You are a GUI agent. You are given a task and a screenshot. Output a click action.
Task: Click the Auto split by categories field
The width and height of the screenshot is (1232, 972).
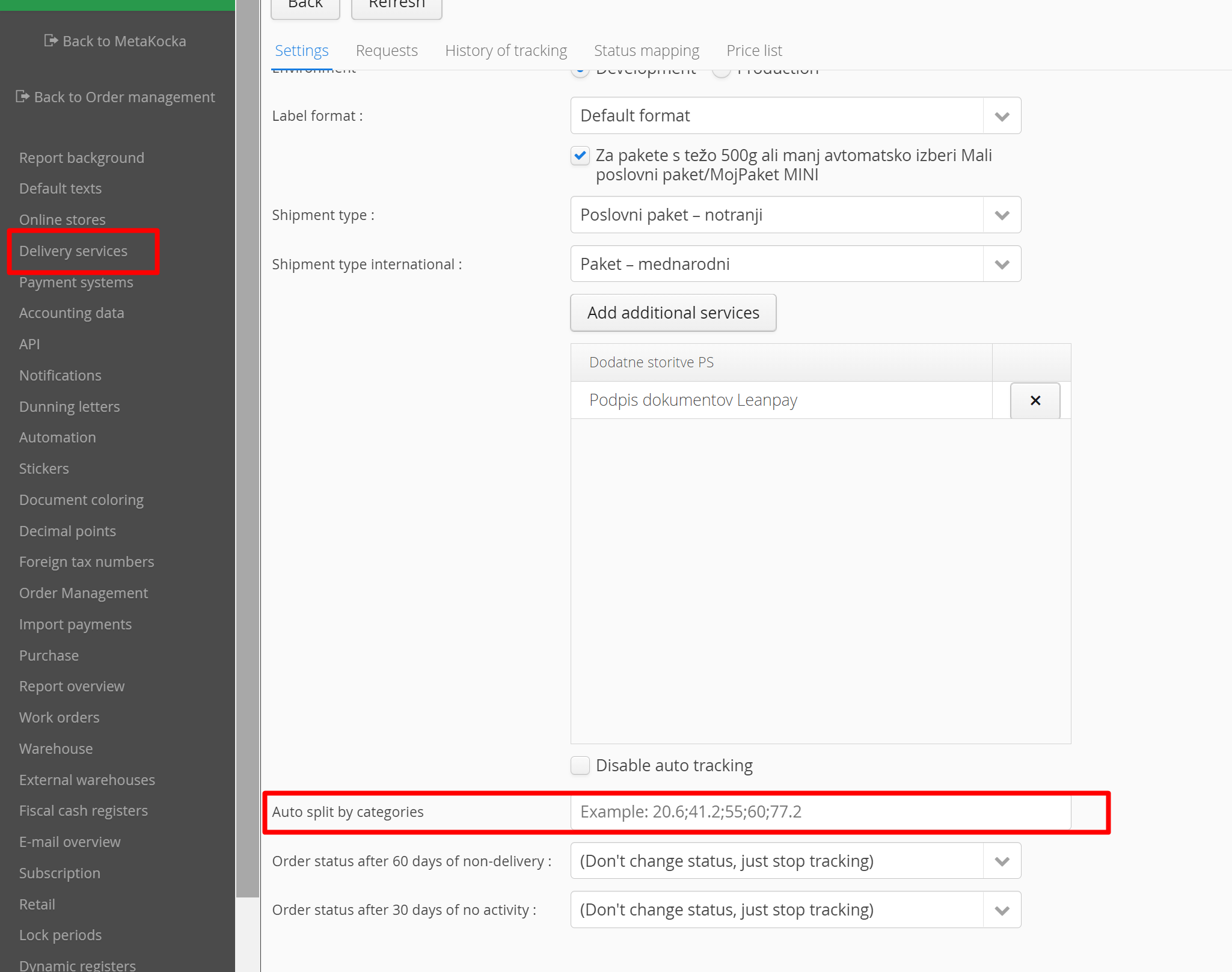[820, 812]
